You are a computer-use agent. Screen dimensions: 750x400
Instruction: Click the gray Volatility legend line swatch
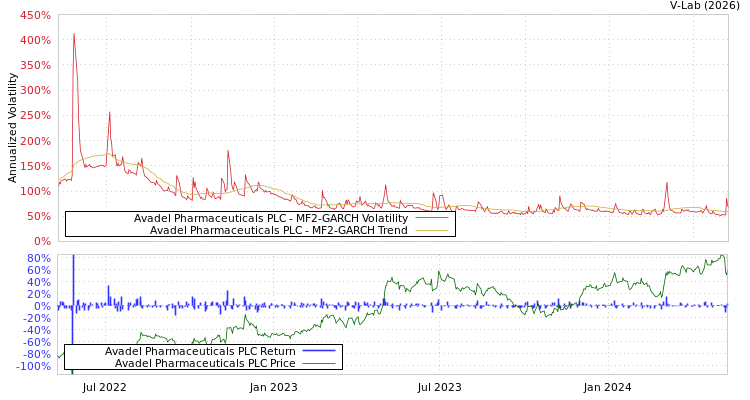coord(431,218)
